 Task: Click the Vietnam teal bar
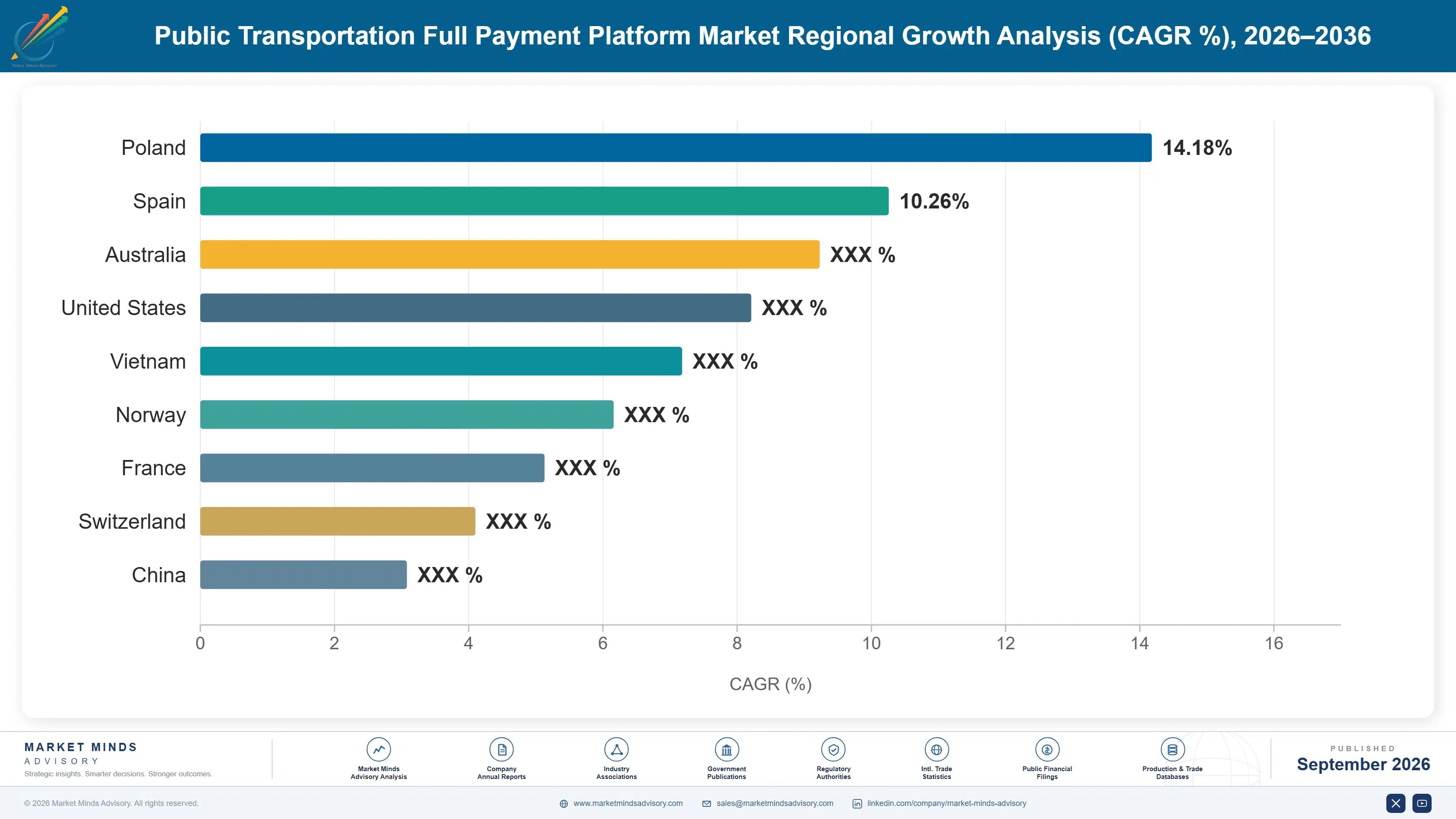[441, 361]
